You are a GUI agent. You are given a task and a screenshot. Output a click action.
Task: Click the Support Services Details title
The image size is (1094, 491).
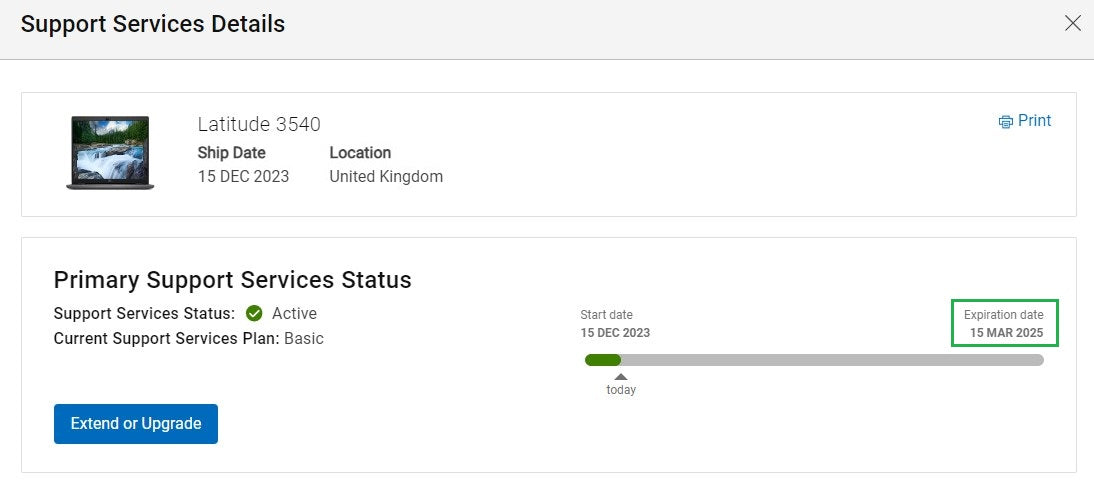[153, 24]
